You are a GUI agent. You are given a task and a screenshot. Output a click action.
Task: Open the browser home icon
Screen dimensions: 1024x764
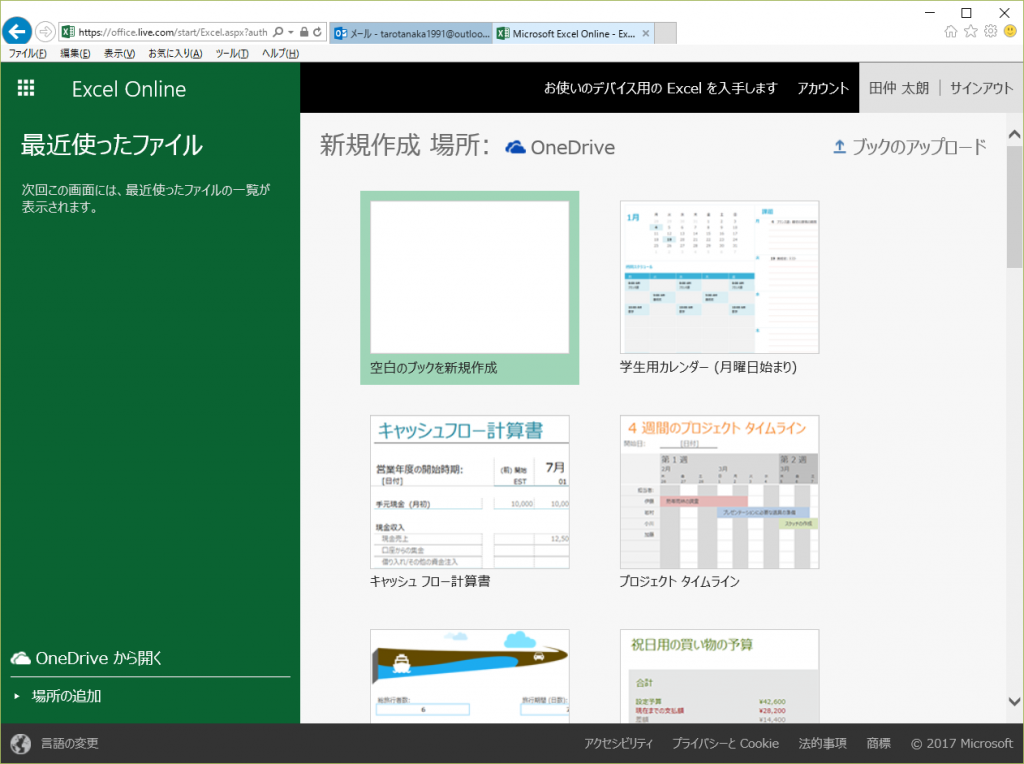pos(951,31)
